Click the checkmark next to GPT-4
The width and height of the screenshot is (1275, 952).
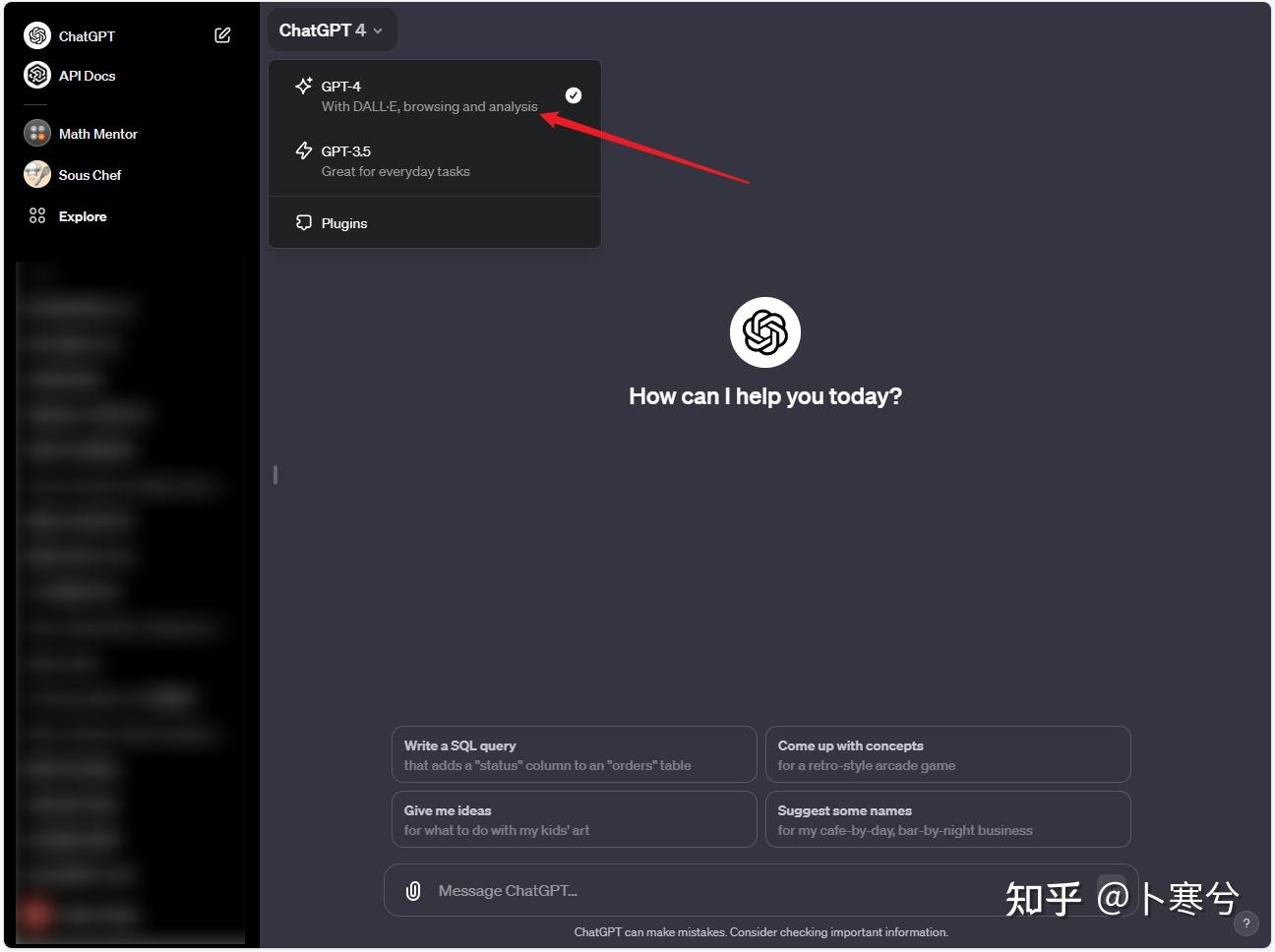click(x=574, y=94)
